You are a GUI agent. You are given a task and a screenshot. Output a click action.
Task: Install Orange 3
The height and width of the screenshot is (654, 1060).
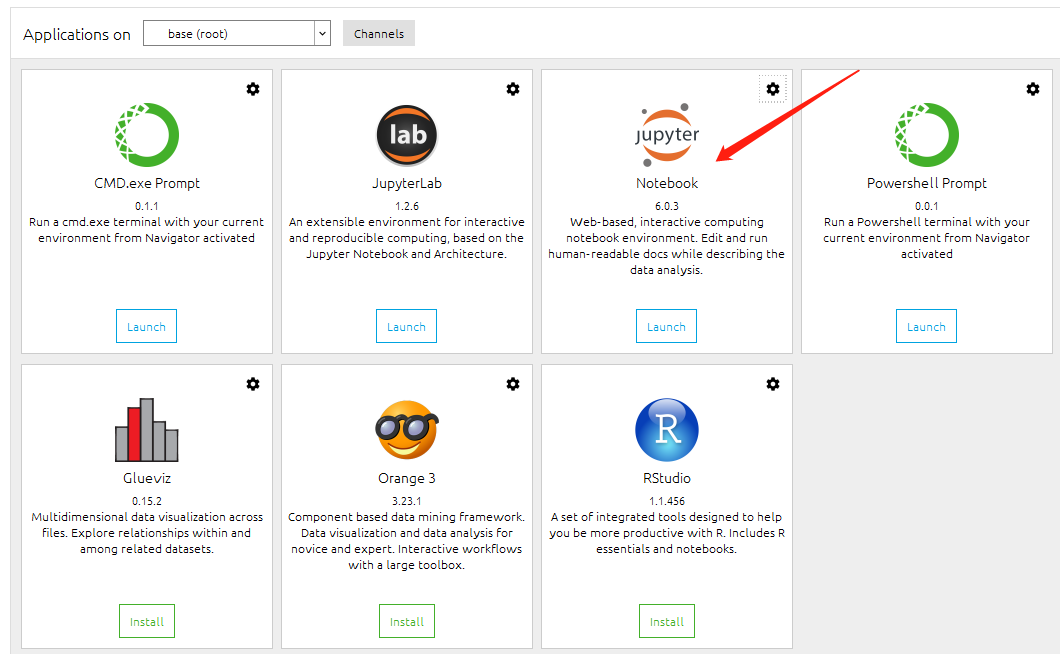(407, 621)
